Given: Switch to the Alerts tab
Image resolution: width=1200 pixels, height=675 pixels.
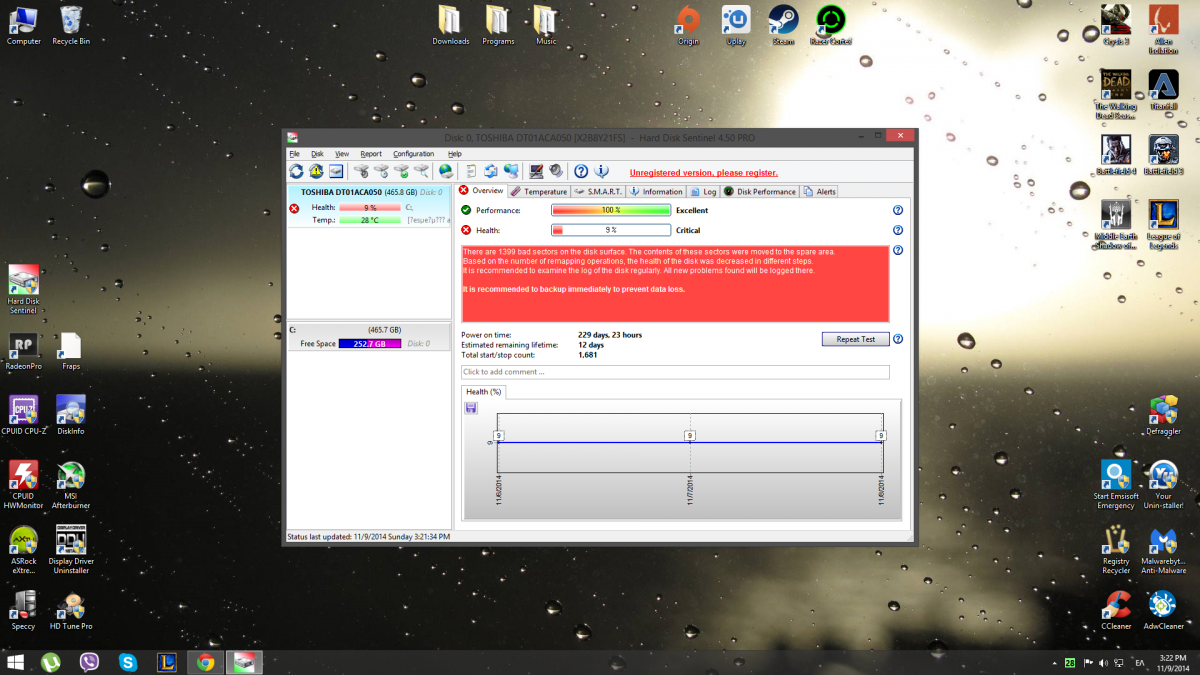Looking at the screenshot, I should click(x=820, y=191).
